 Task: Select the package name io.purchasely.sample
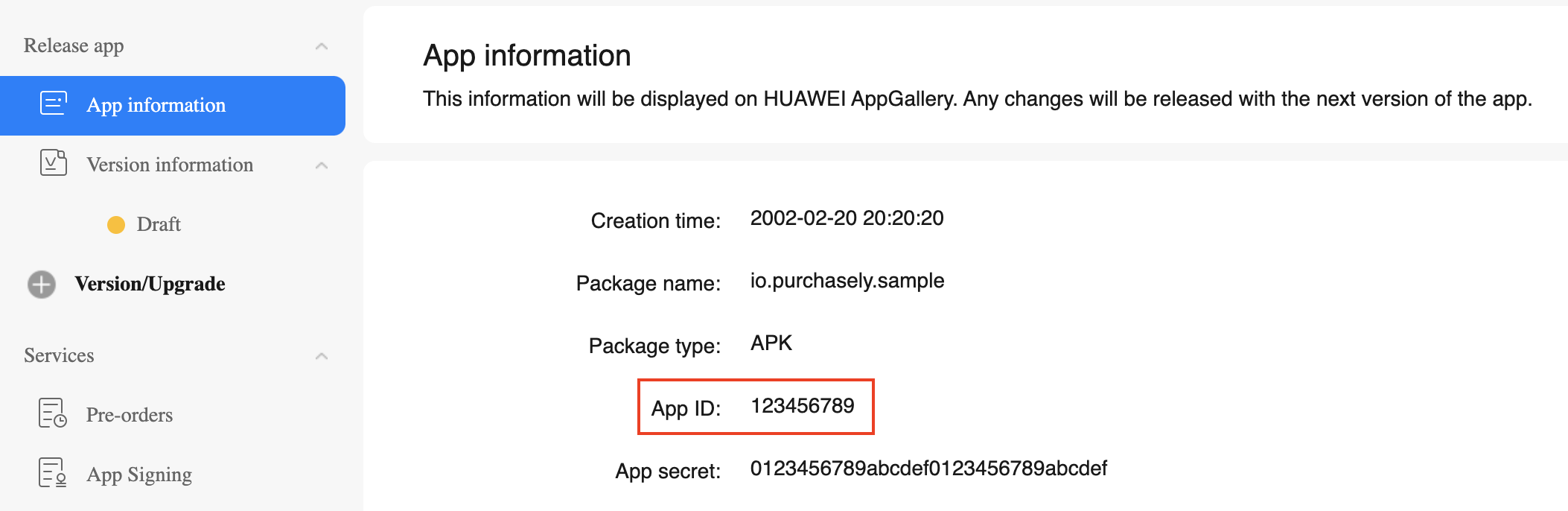click(x=847, y=281)
